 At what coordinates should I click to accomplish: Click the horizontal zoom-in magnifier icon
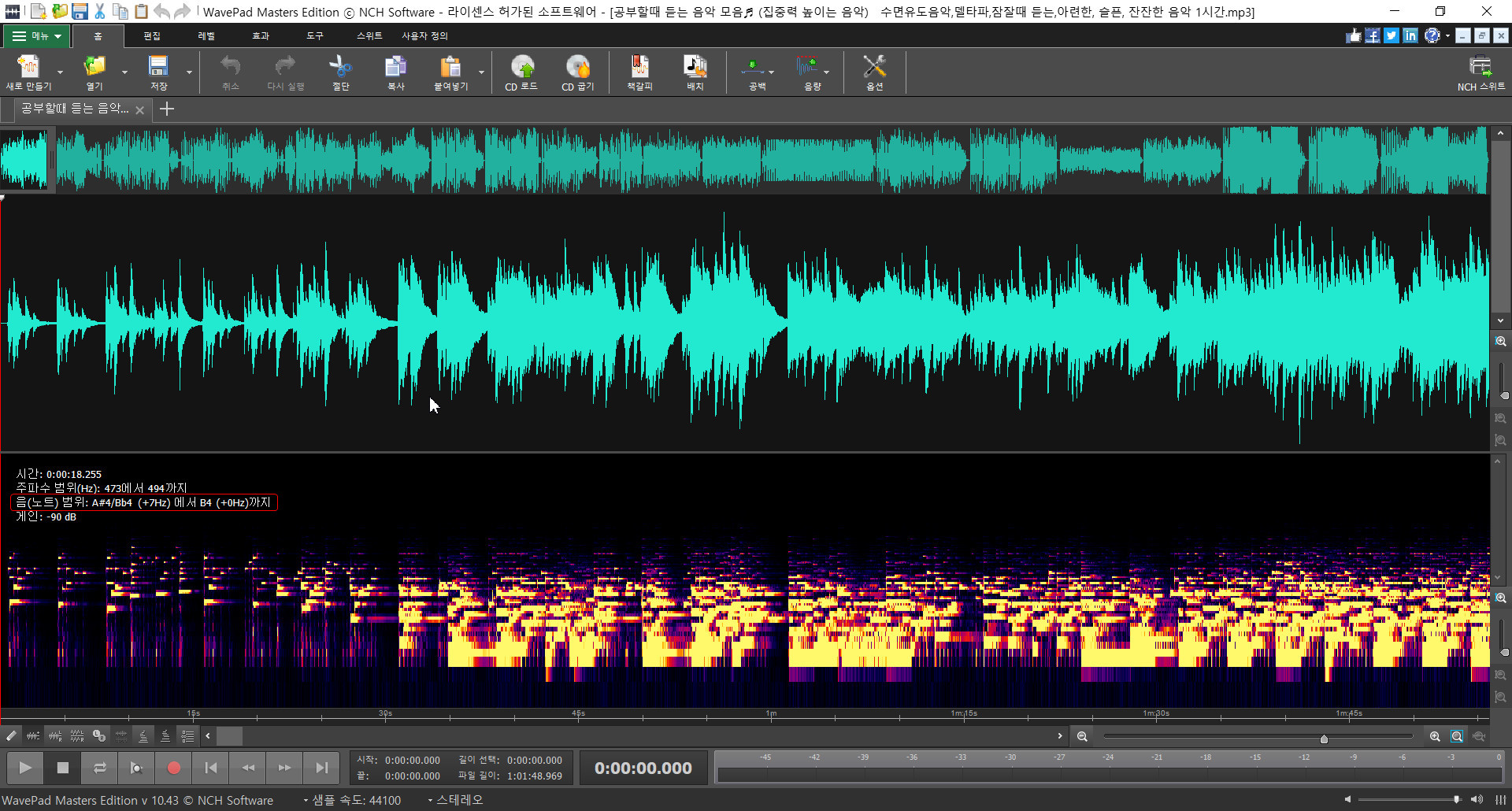(x=1435, y=736)
